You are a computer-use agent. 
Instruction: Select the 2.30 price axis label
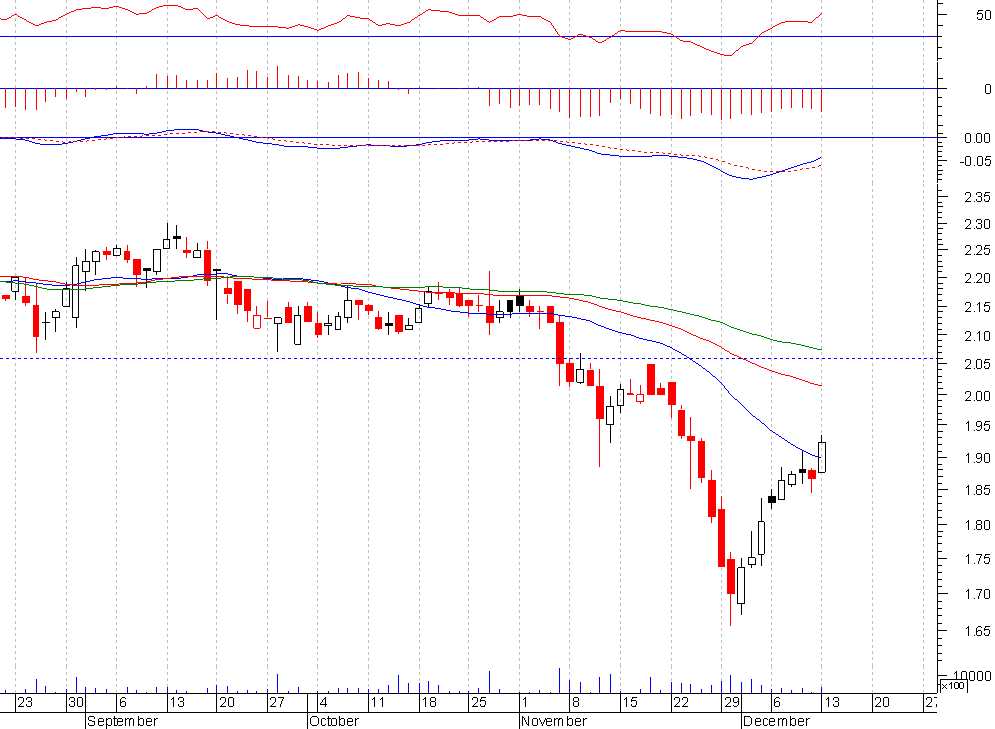977,224
